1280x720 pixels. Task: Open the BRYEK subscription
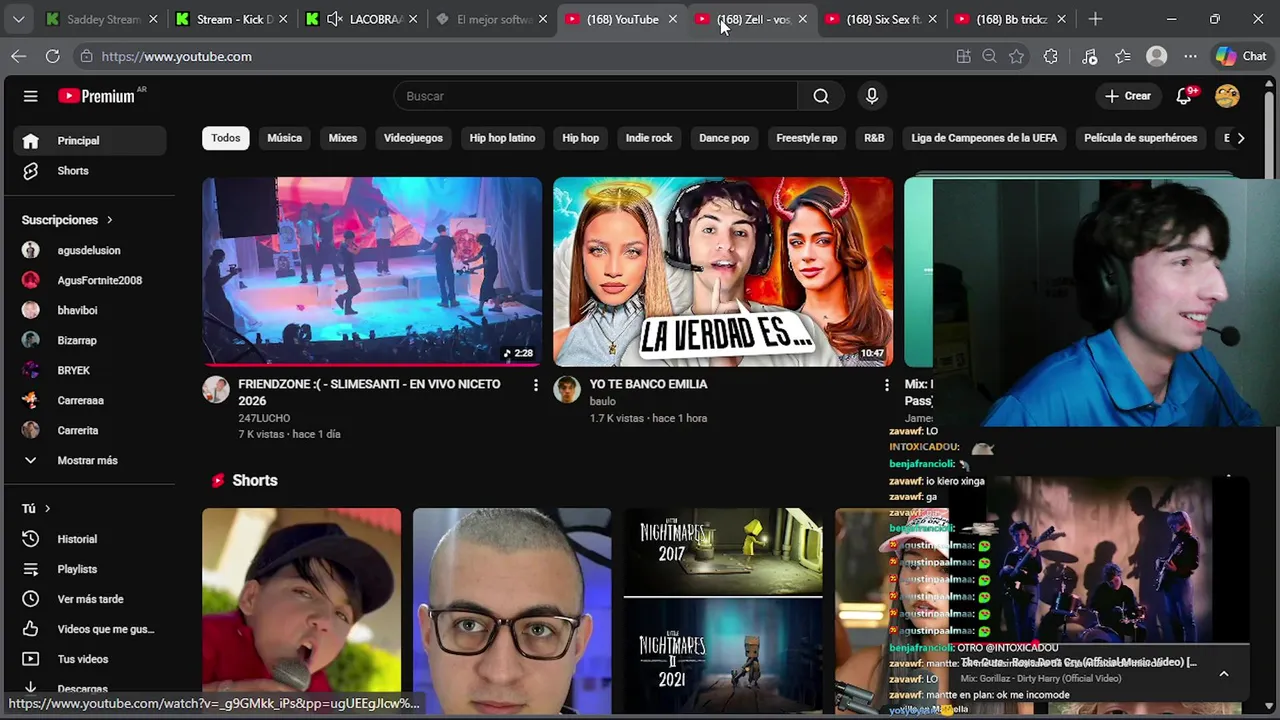point(90,371)
